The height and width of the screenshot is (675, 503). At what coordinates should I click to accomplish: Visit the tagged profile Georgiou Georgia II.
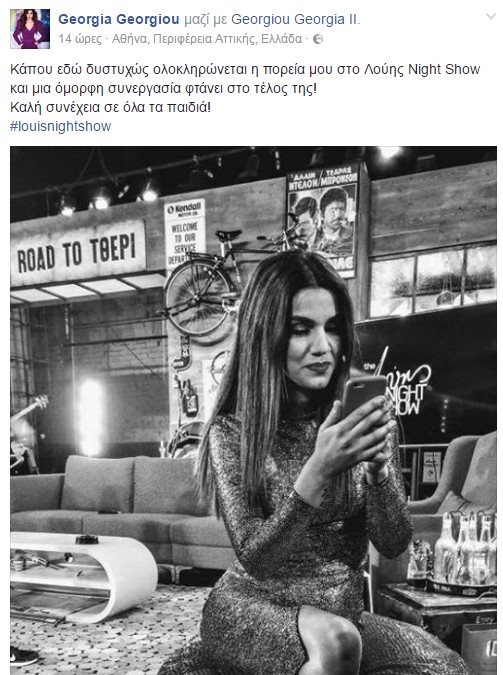[295, 19]
